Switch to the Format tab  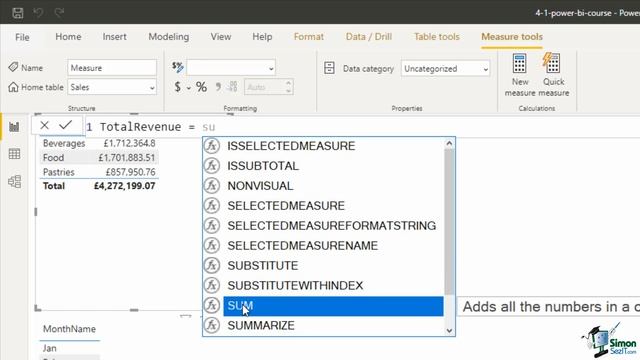tap(309, 37)
